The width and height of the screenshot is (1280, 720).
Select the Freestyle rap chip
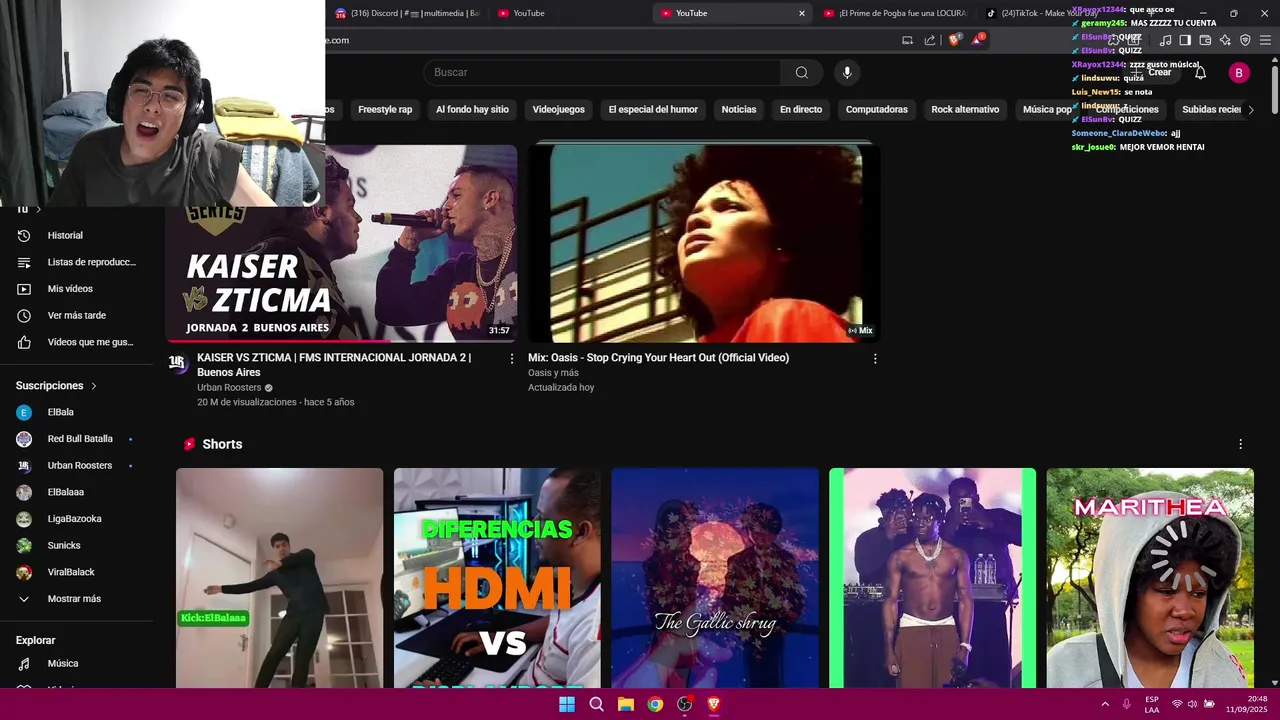[x=385, y=110]
